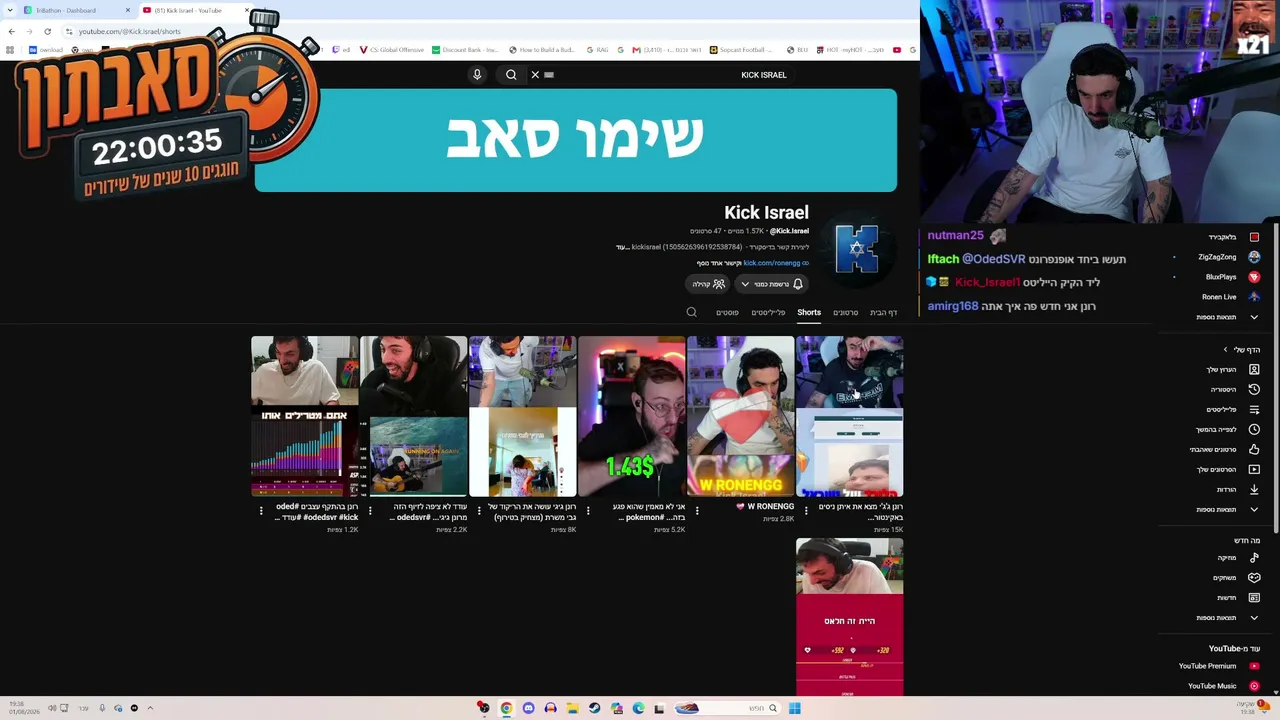1280x720 pixels.
Task: Open the Kick Israel channel avatar
Action: pos(857,249)
